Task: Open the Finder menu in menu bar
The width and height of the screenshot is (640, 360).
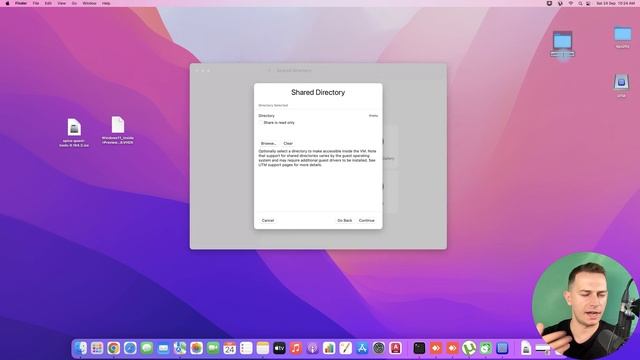Action: coord(21,3)
